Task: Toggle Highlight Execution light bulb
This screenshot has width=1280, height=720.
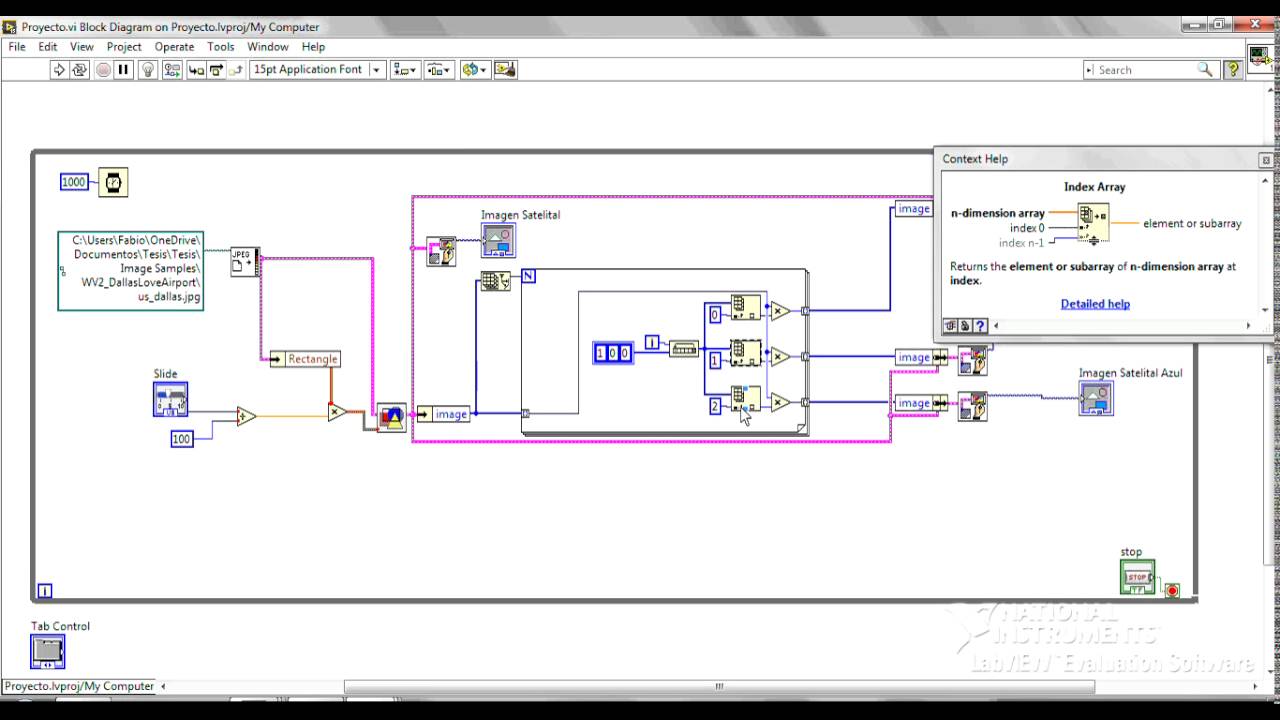Action: [x=148, y=69]
